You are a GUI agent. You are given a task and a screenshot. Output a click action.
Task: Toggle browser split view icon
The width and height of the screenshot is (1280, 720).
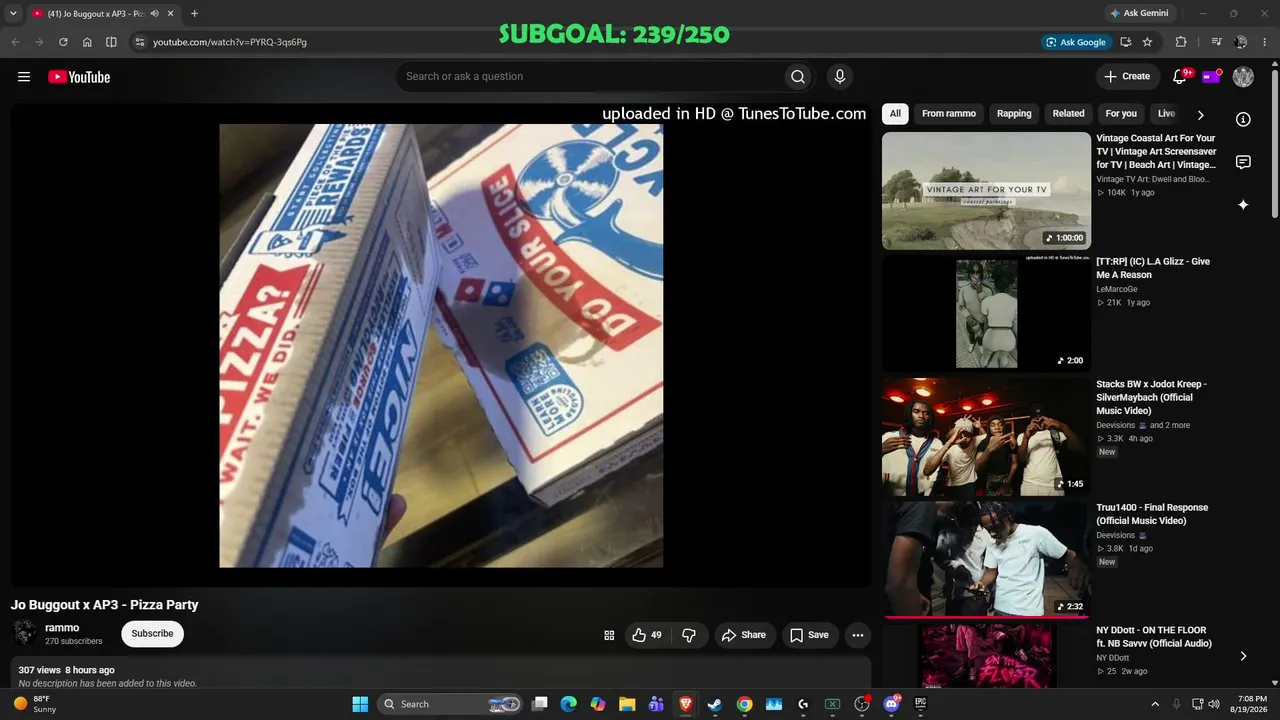(x=111, y=42)
